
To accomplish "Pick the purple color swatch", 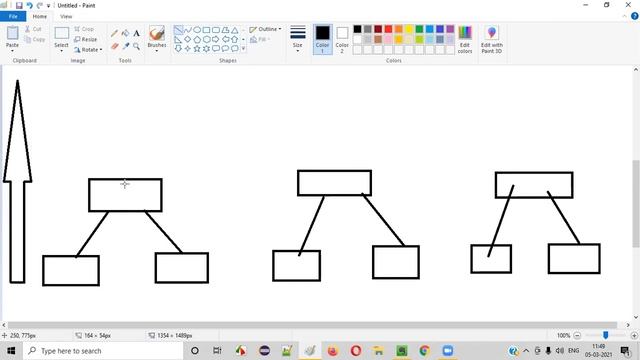I will tap(450, 29).
